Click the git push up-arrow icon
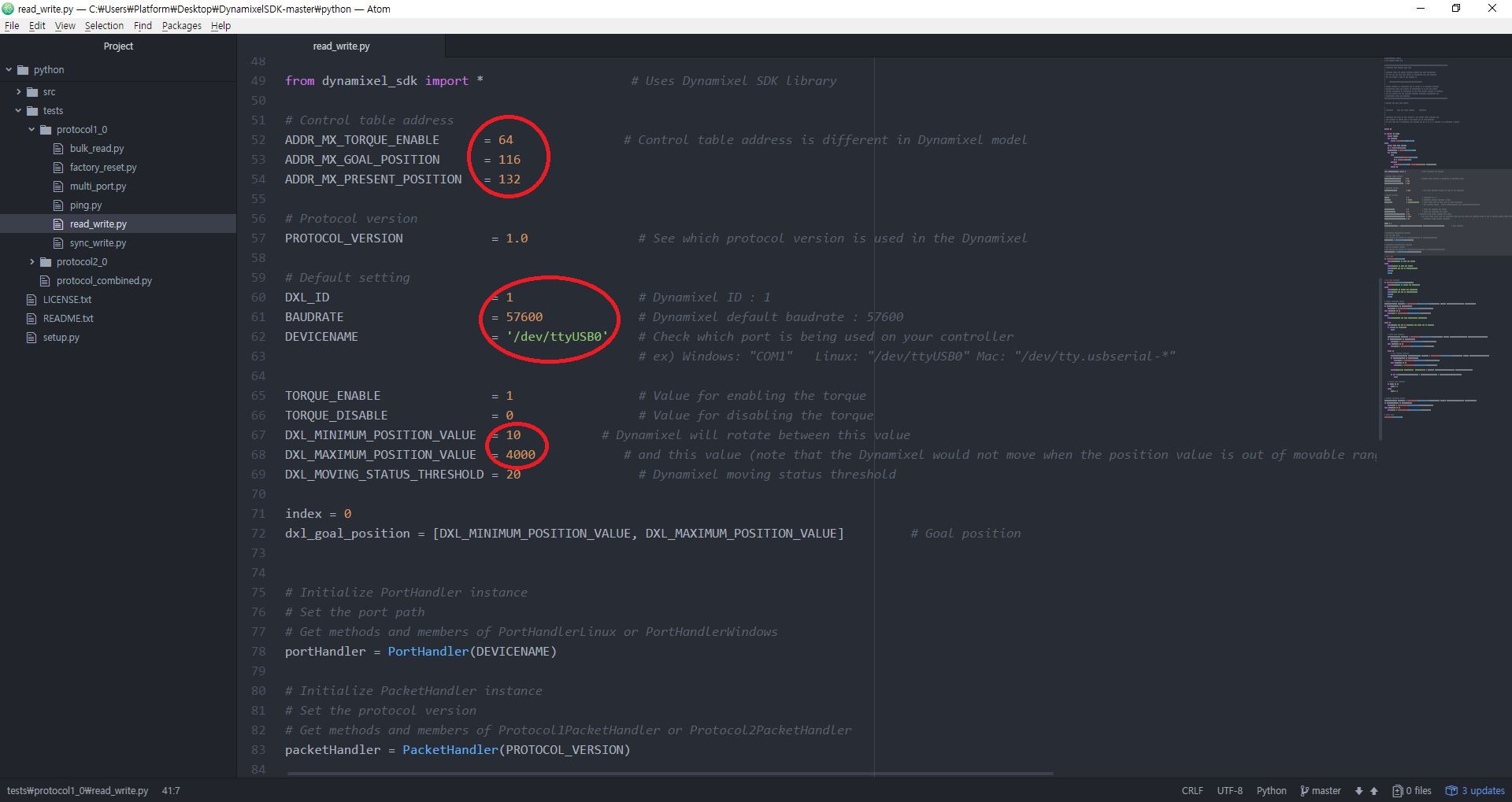 1374,791
